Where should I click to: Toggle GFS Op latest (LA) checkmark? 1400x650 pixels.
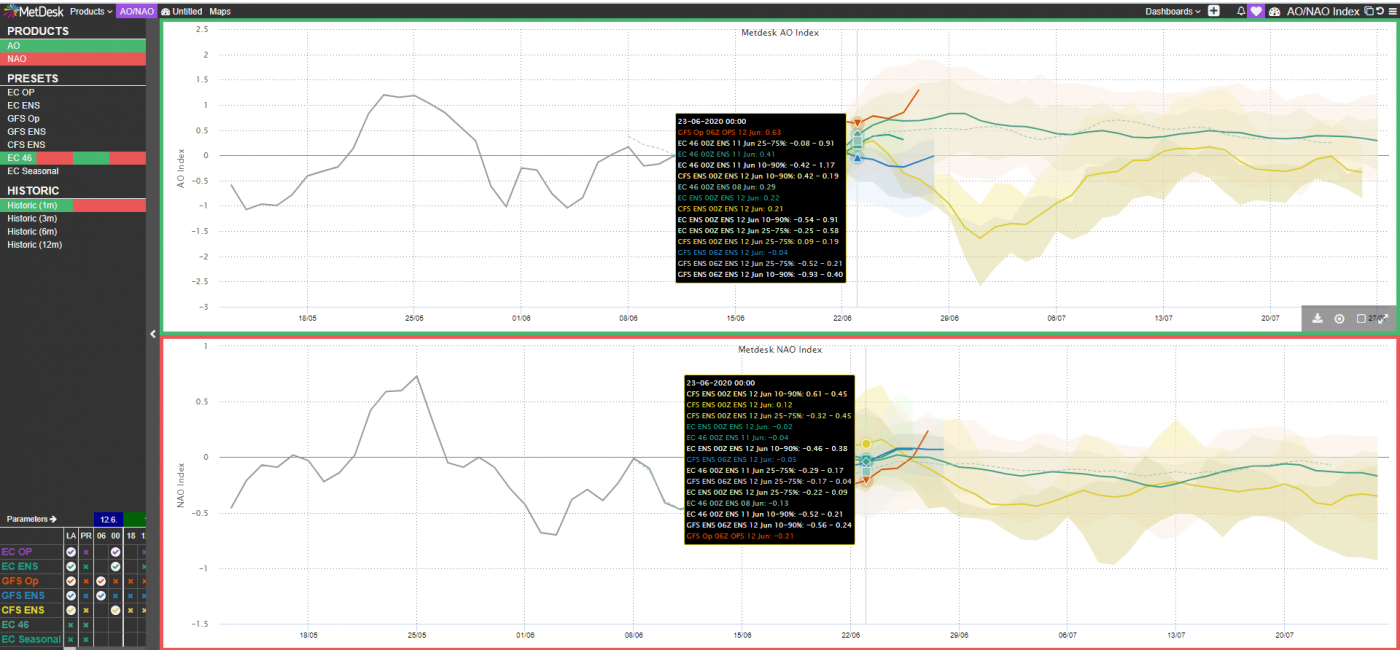pos(71,581)
